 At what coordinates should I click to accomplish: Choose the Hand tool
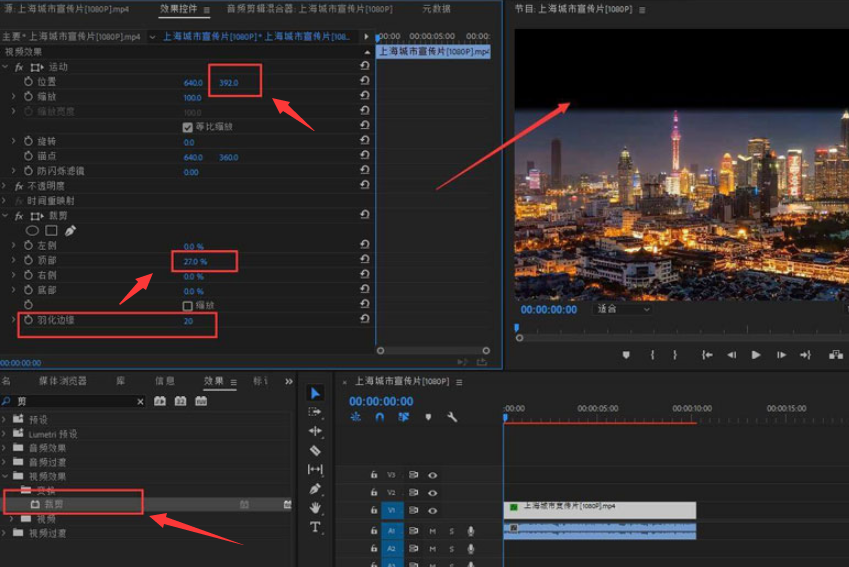[315, 508]
